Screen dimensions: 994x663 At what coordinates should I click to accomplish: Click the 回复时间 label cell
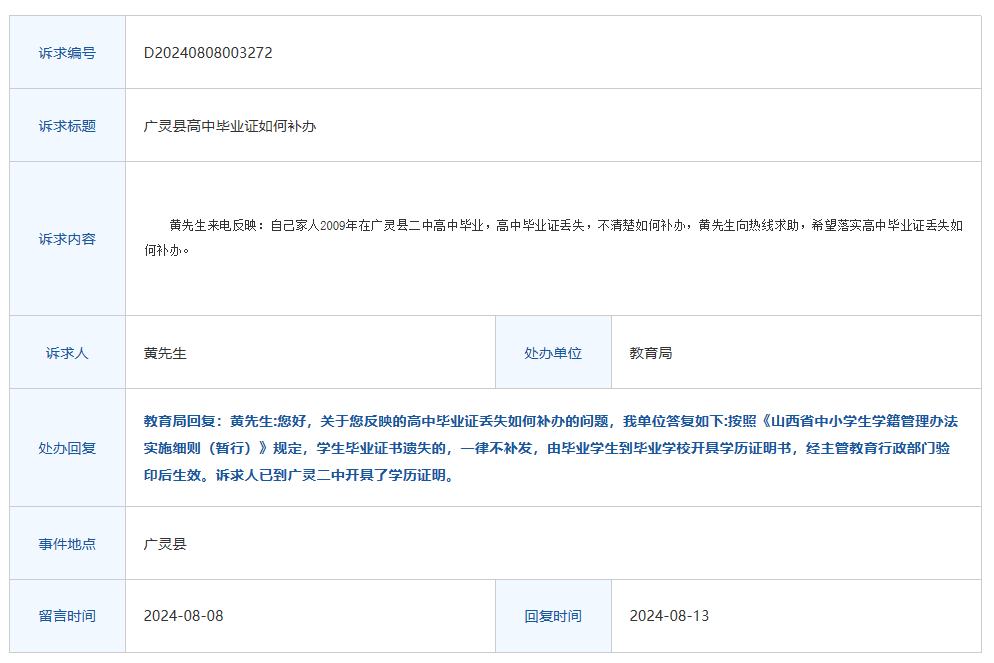[553, 616]
